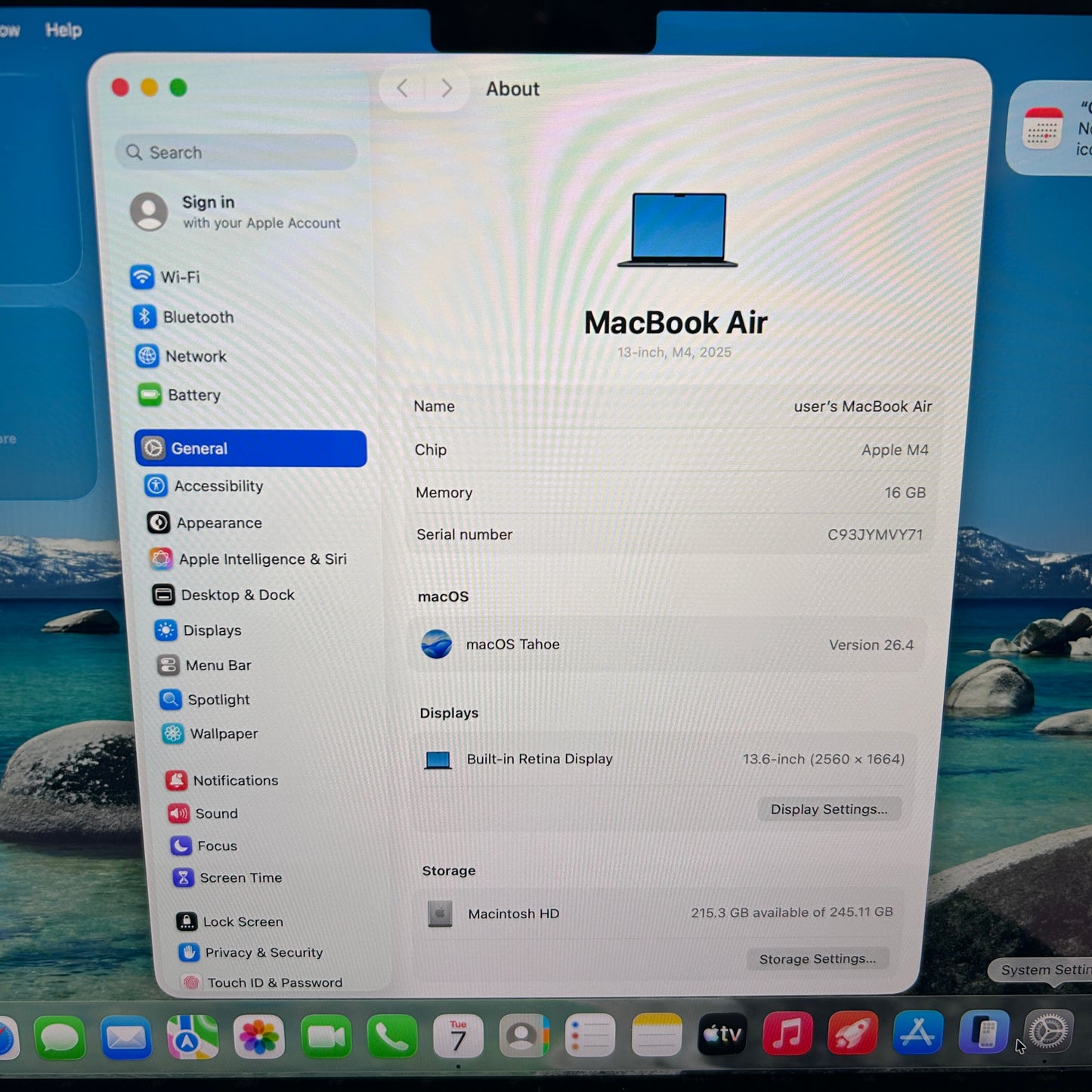The image size is (1092, 1092).
Task: Open Wi-Fi settings in the sidebar
Action: 180,277
